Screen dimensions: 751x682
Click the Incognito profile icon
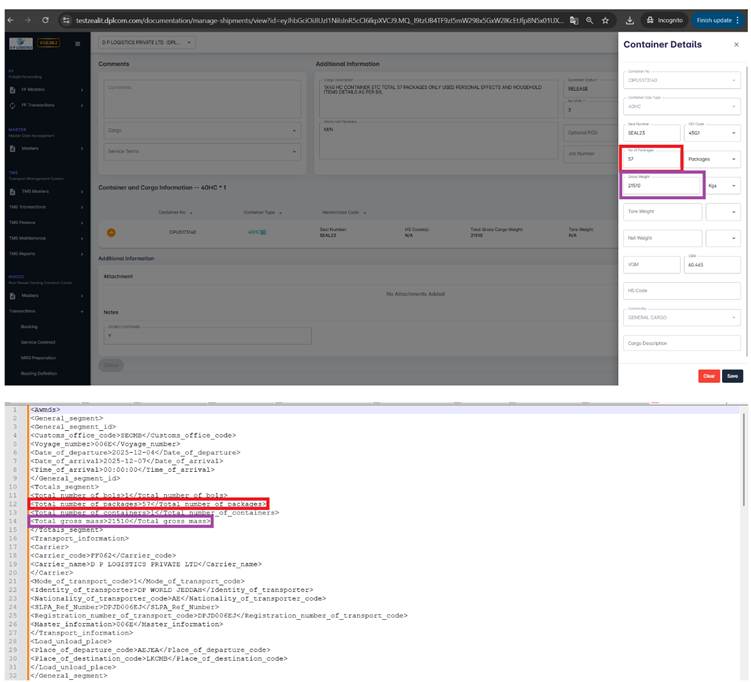click(663, 20)
